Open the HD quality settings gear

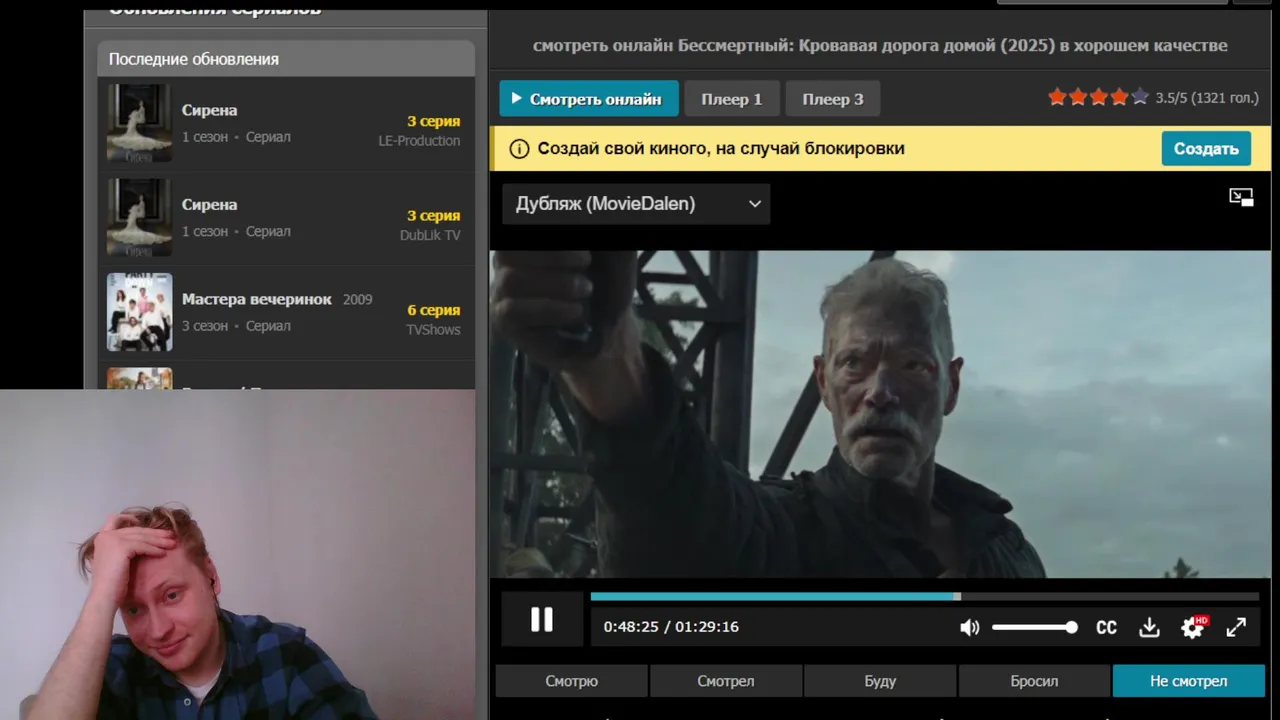click(1193, 628)
